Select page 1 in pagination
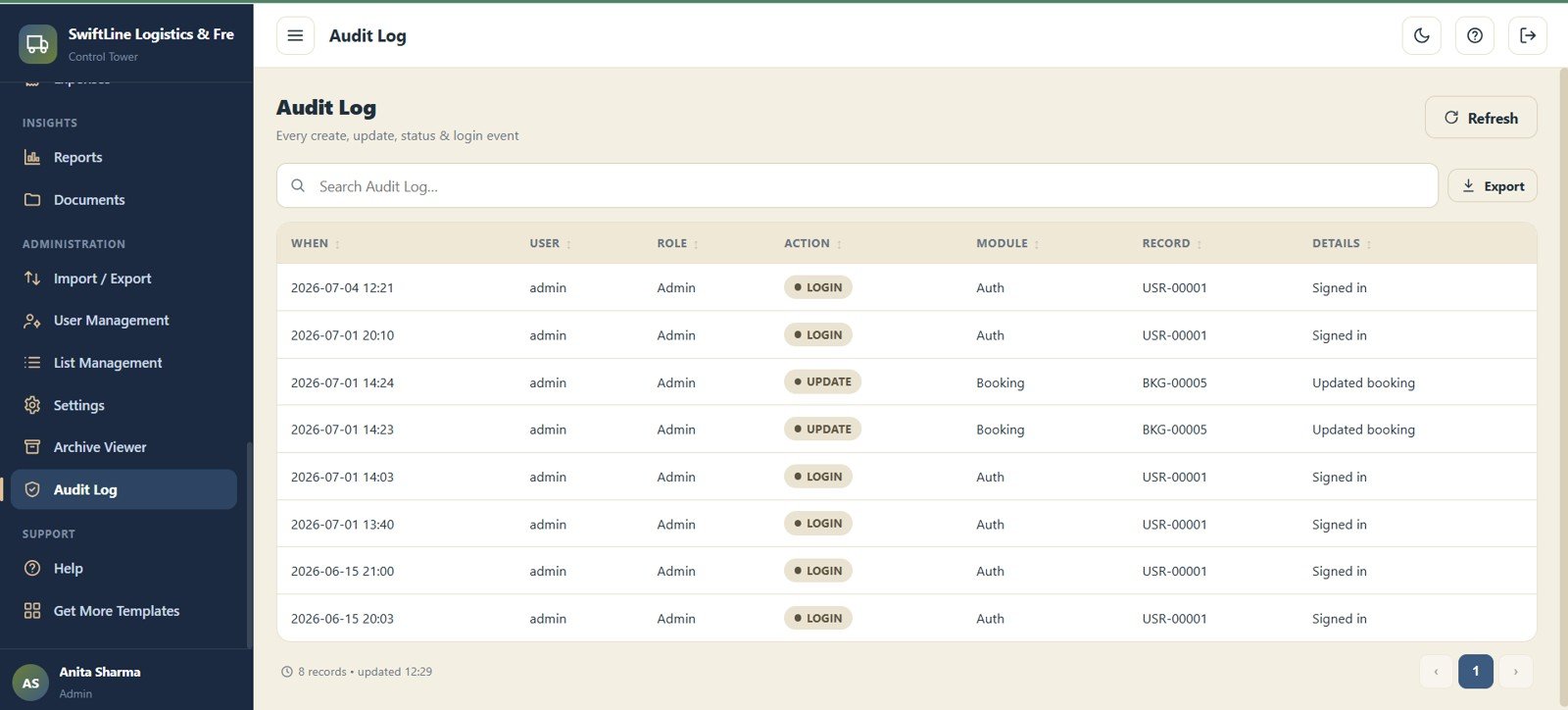Viewport: 1568px width, 710px height. click(x=1476, y=672)
